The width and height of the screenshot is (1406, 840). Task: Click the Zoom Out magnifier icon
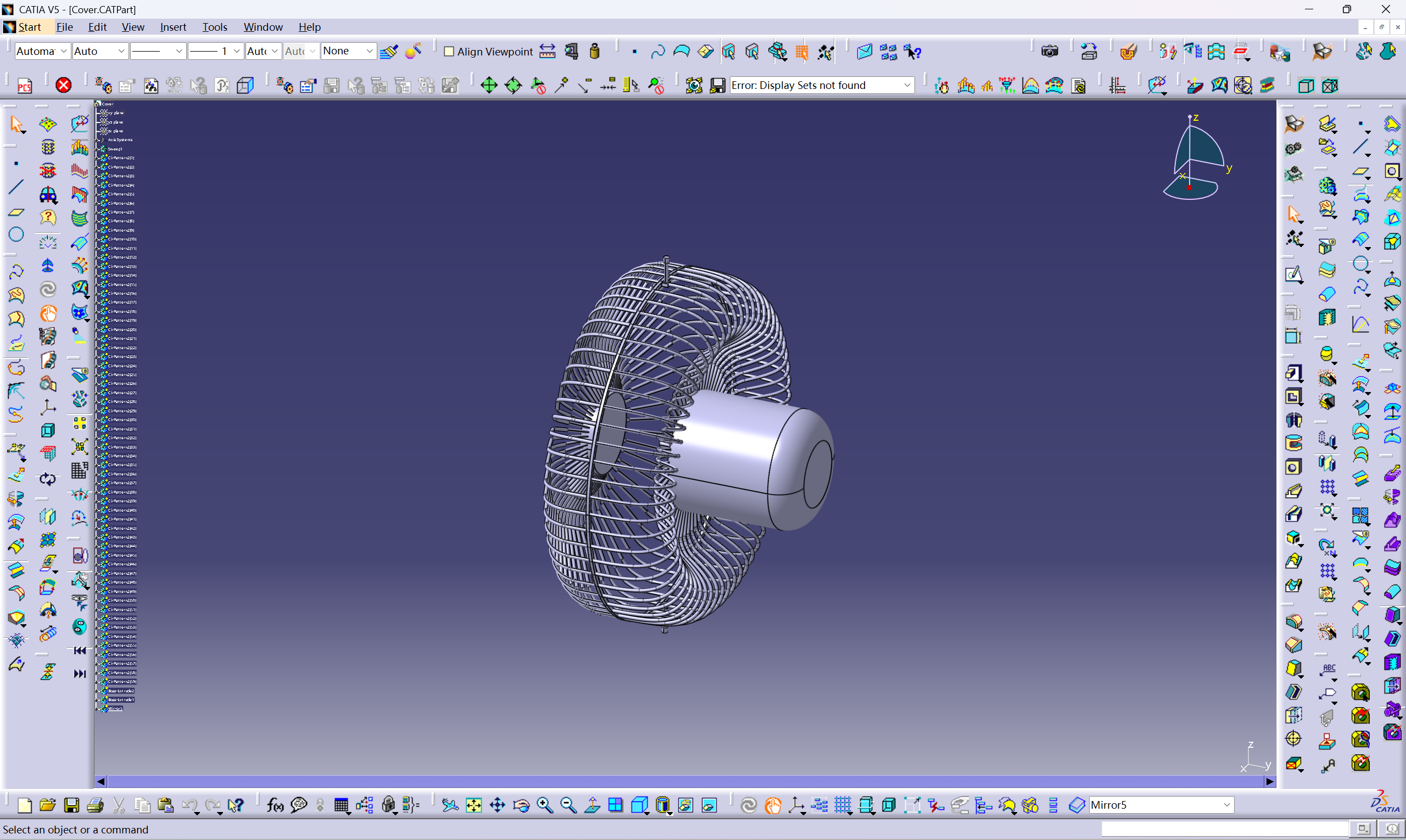pyautogui.click(x=568, y=805)
